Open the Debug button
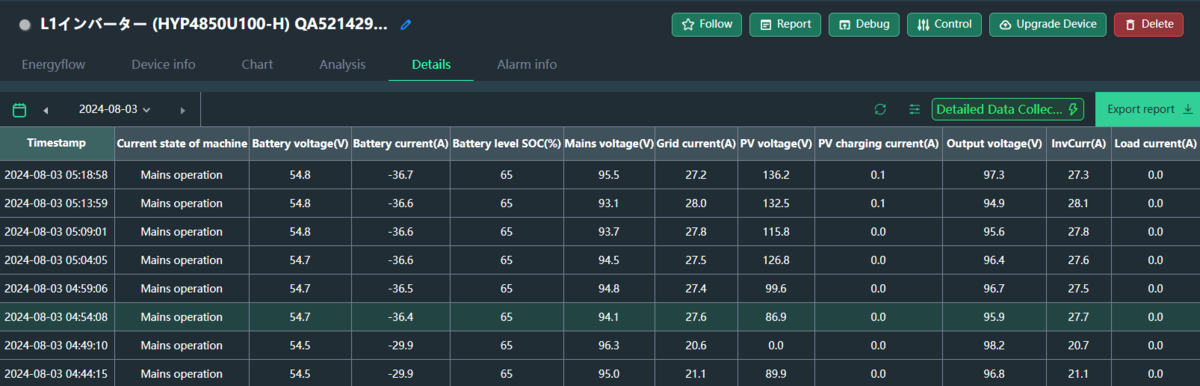The height and width of the screenshot is (386, 1200). tap(864, 24)
